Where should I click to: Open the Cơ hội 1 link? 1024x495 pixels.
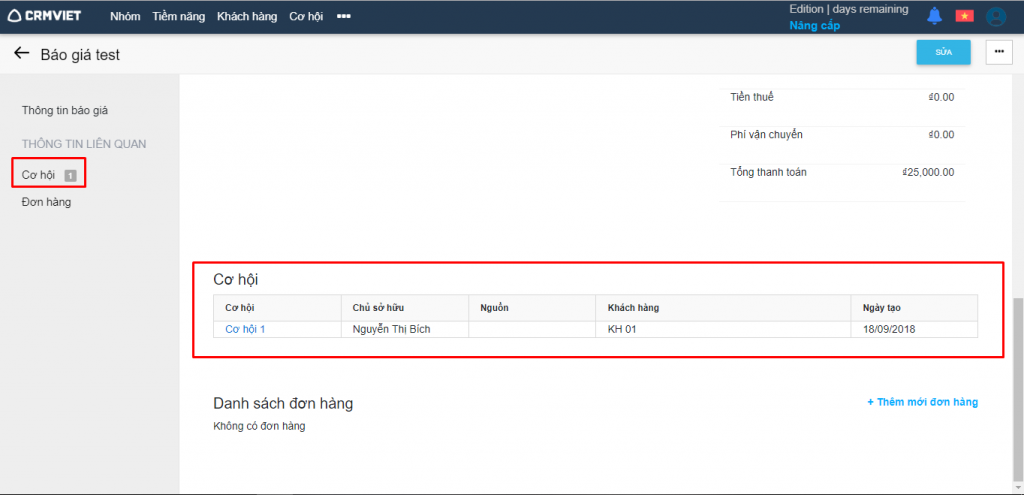[245, 329]
